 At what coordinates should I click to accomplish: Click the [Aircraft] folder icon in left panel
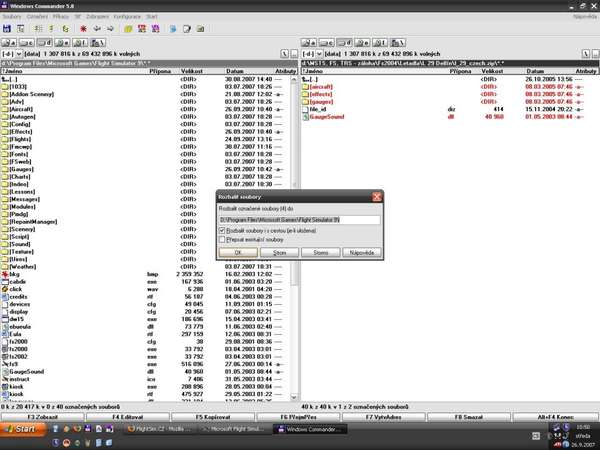click(x=5, y=109)
